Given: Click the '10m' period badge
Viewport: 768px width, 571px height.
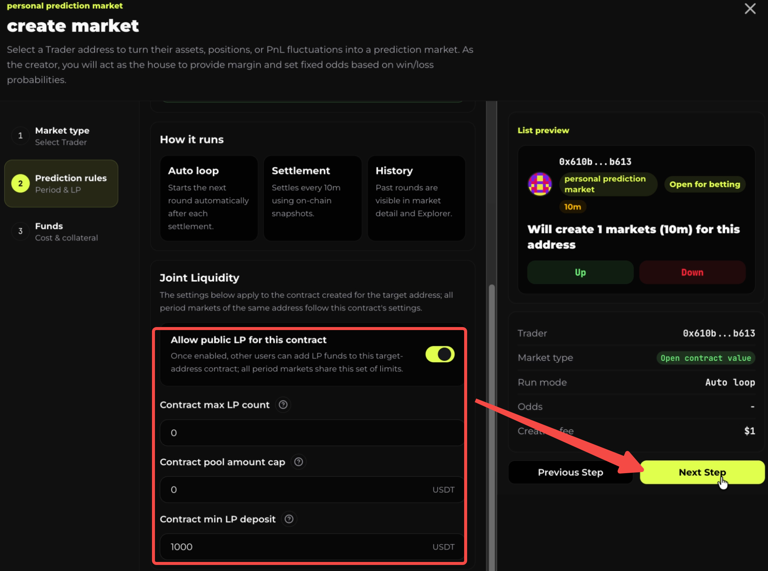Looking at the screenshot, I should (x=573, y=207).
